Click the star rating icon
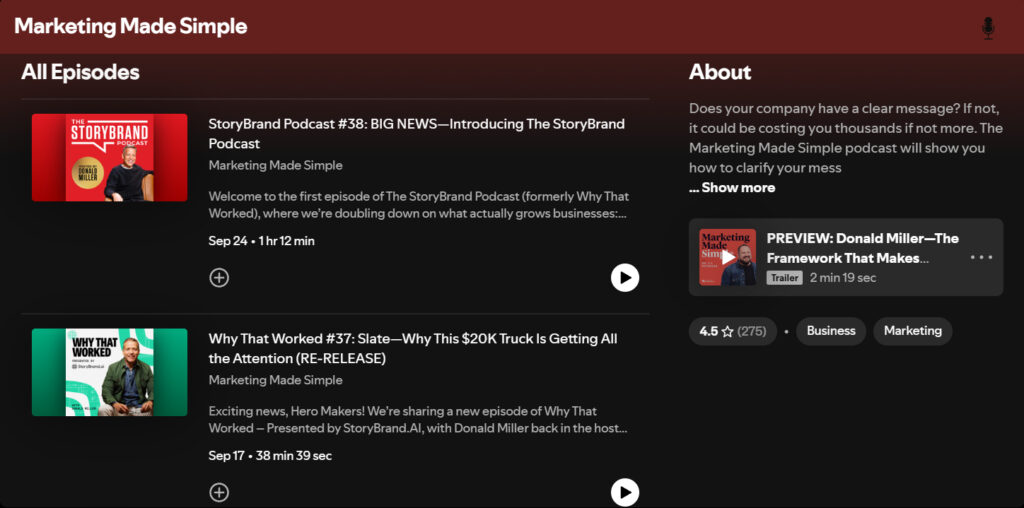 pos(728,331)
